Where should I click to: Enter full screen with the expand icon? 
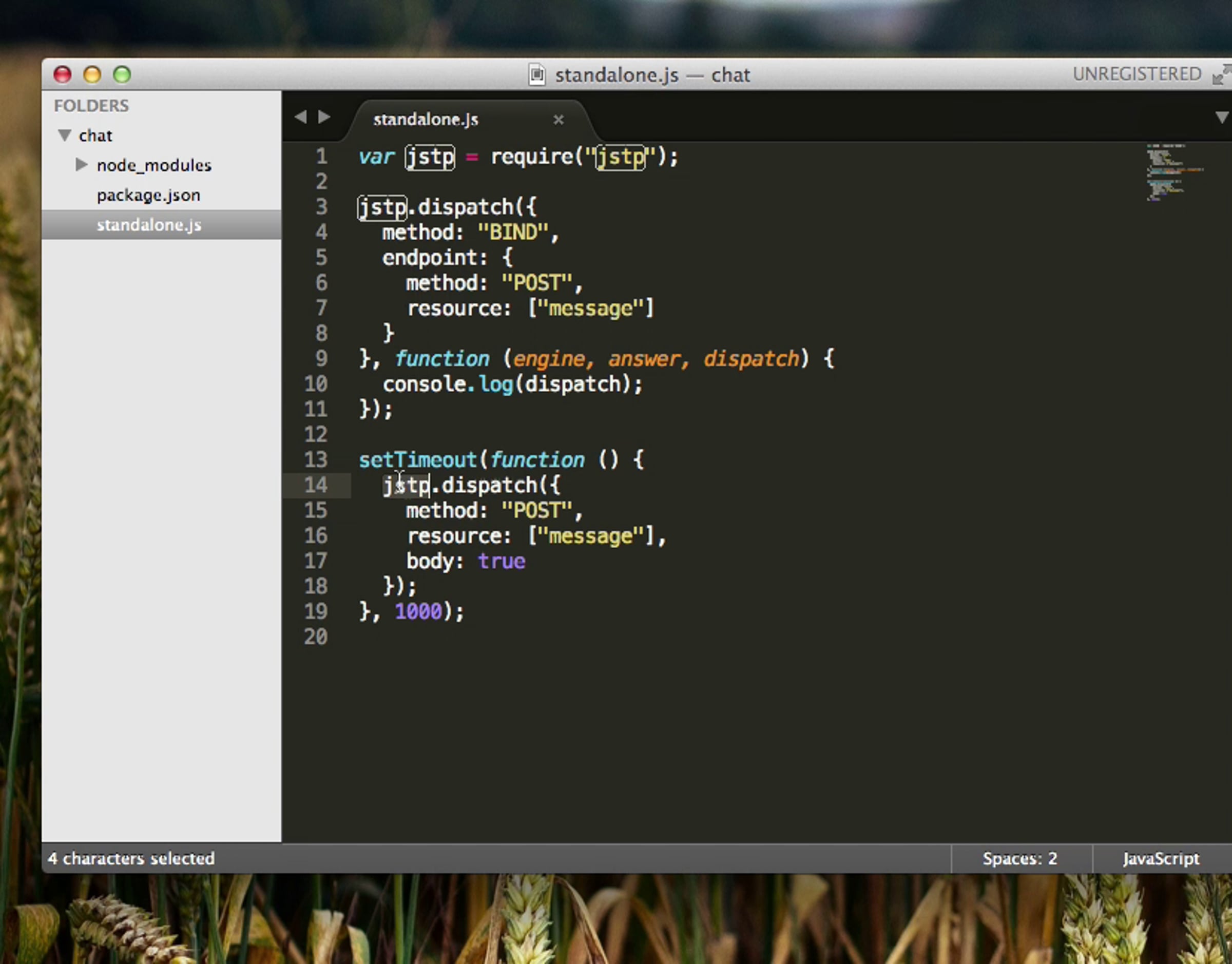tap(1221, 74)
